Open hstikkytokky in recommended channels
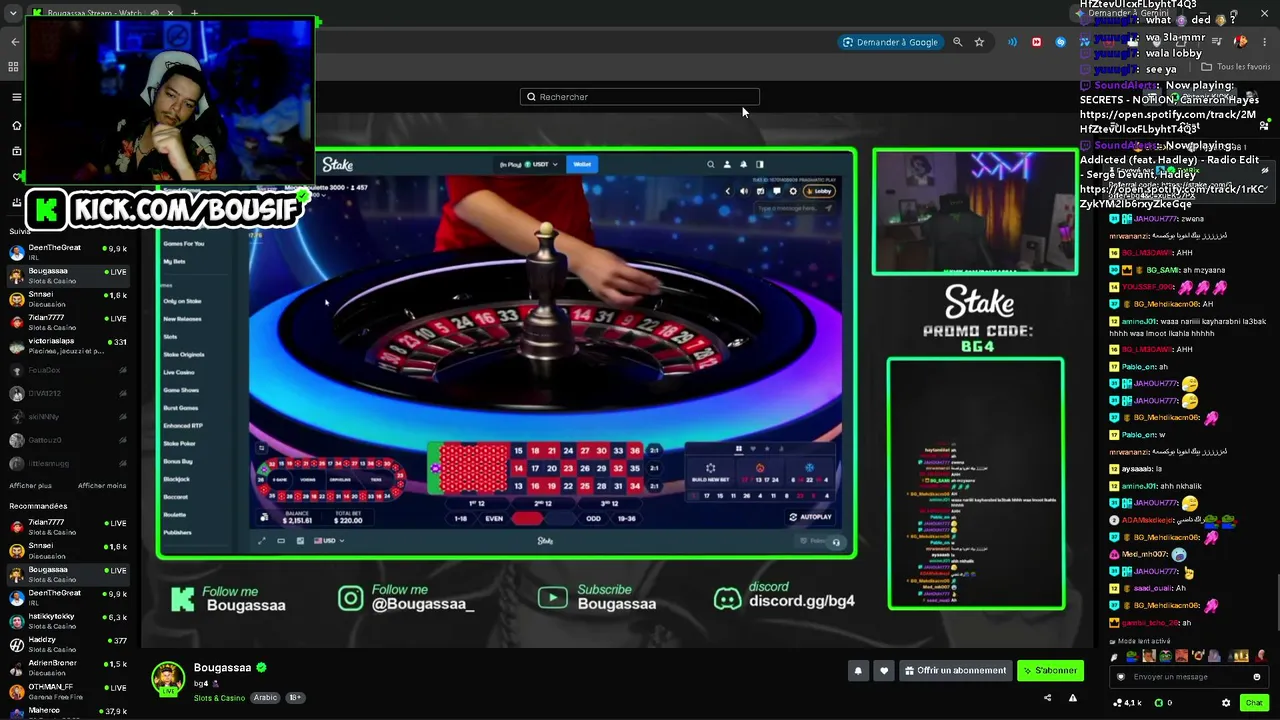Image resolution: width=1280 pixels, height=720 pixels. click(x=68, y=621)
